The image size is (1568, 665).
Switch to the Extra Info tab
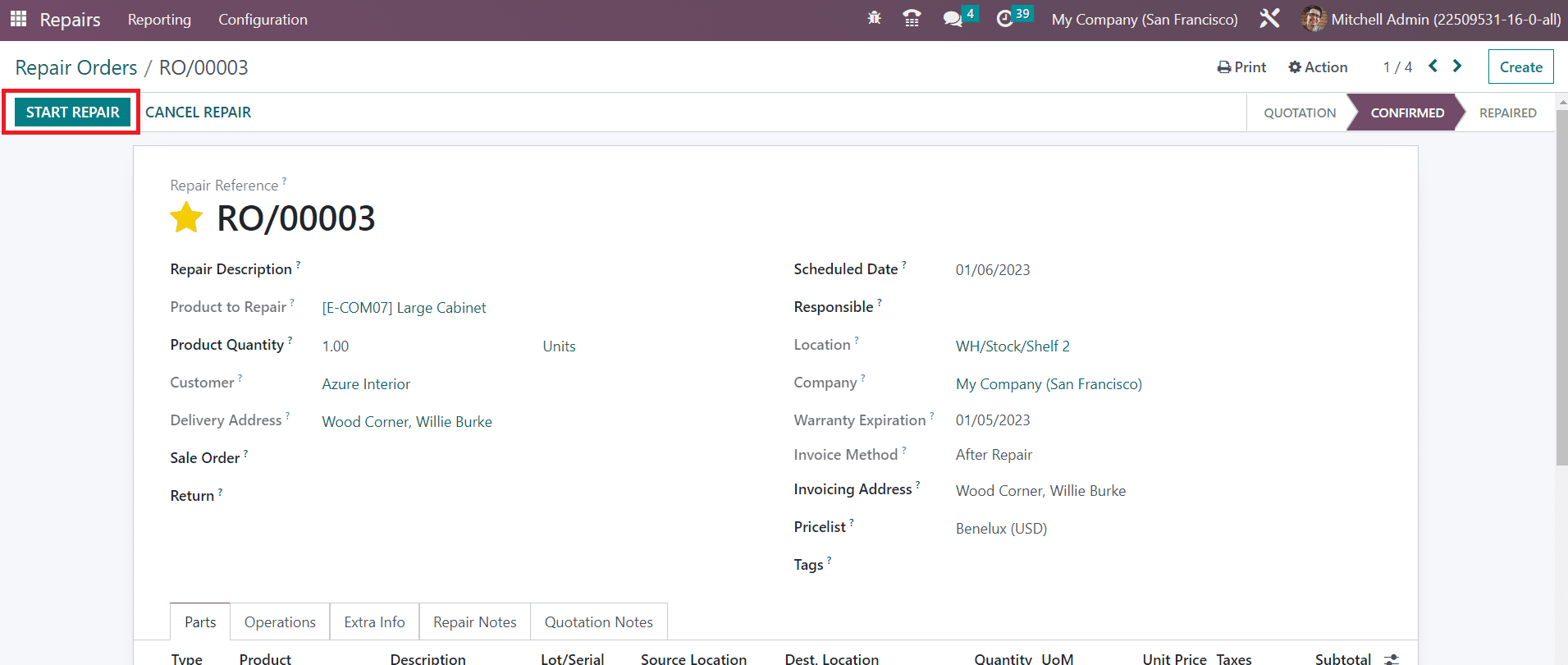point(374,622)
